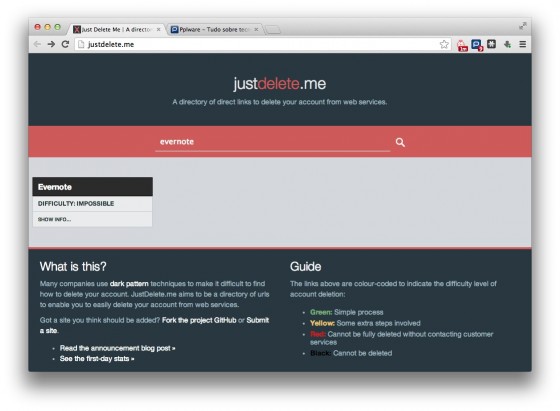Bookmark the page with the star icon
Viewport: 560px width, 411px height.
pos(444,44)
